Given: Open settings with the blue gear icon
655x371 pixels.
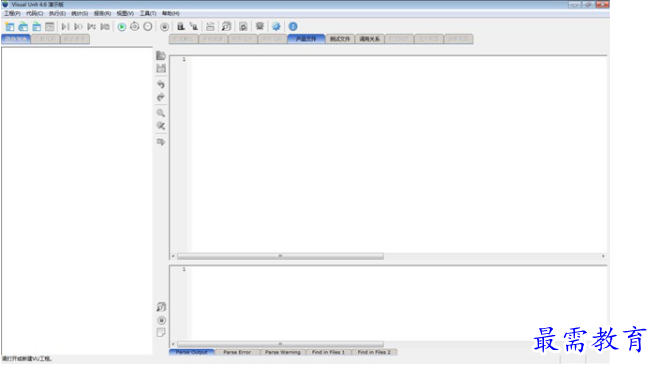Looking at the screenshot, I should point(276,27).
